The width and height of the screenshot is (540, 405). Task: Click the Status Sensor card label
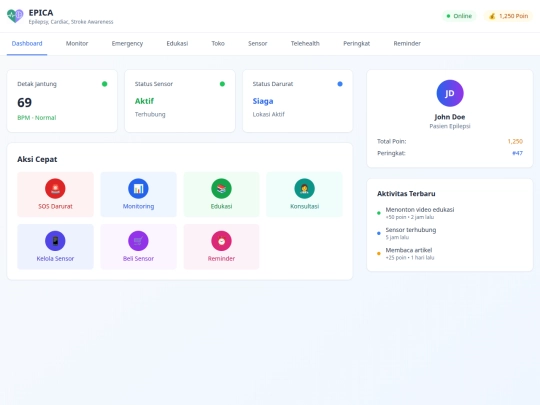(154, 84)
